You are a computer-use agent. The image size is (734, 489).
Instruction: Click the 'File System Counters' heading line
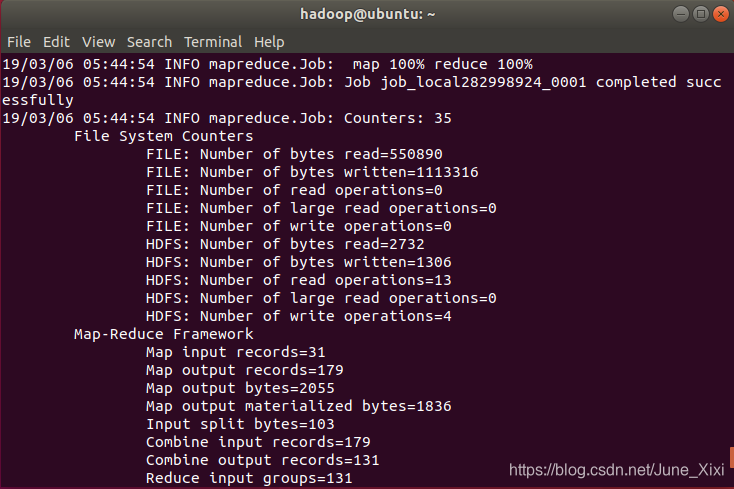tap(163, 136)
